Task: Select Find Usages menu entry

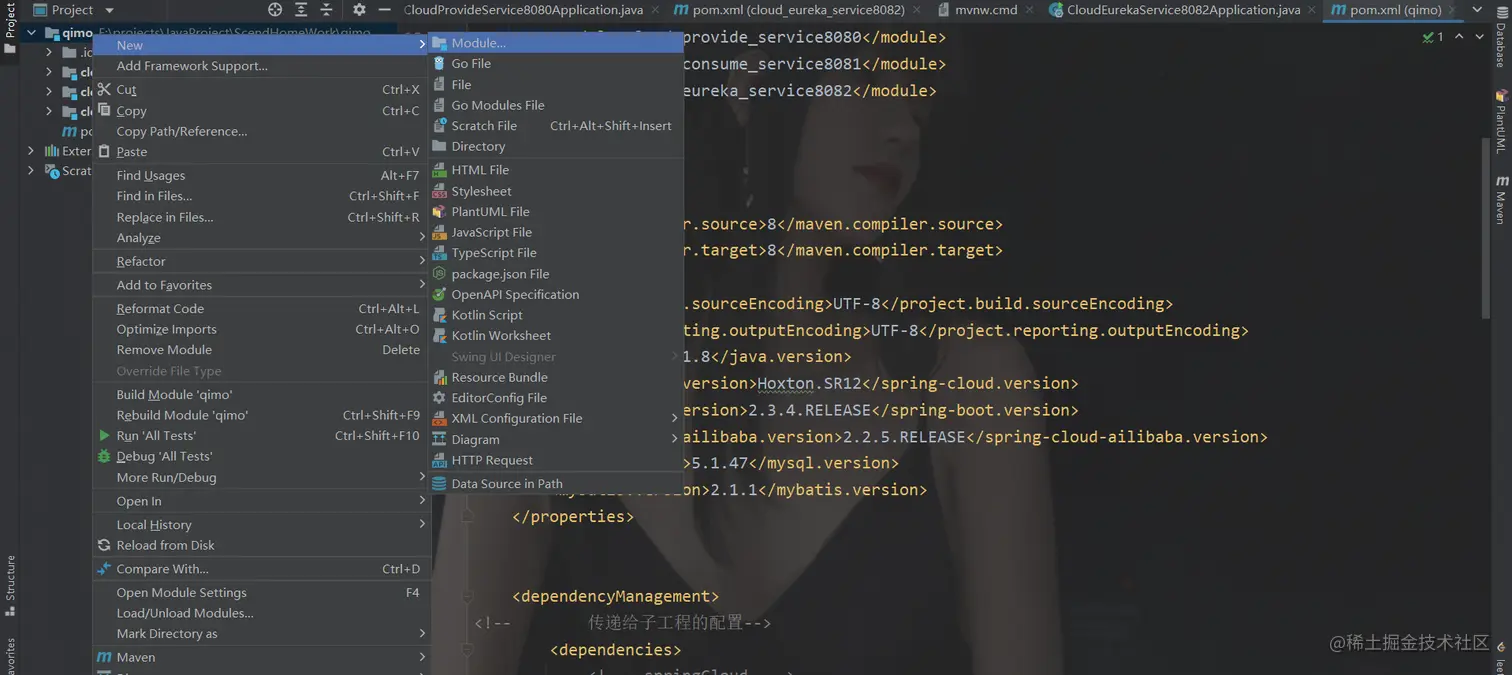Action: pos(262,176)
